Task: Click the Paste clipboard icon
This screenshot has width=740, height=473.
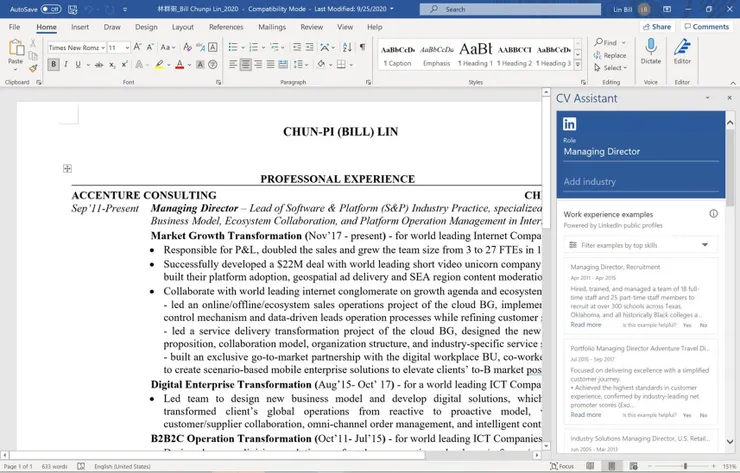Action: tap(16, 48)
